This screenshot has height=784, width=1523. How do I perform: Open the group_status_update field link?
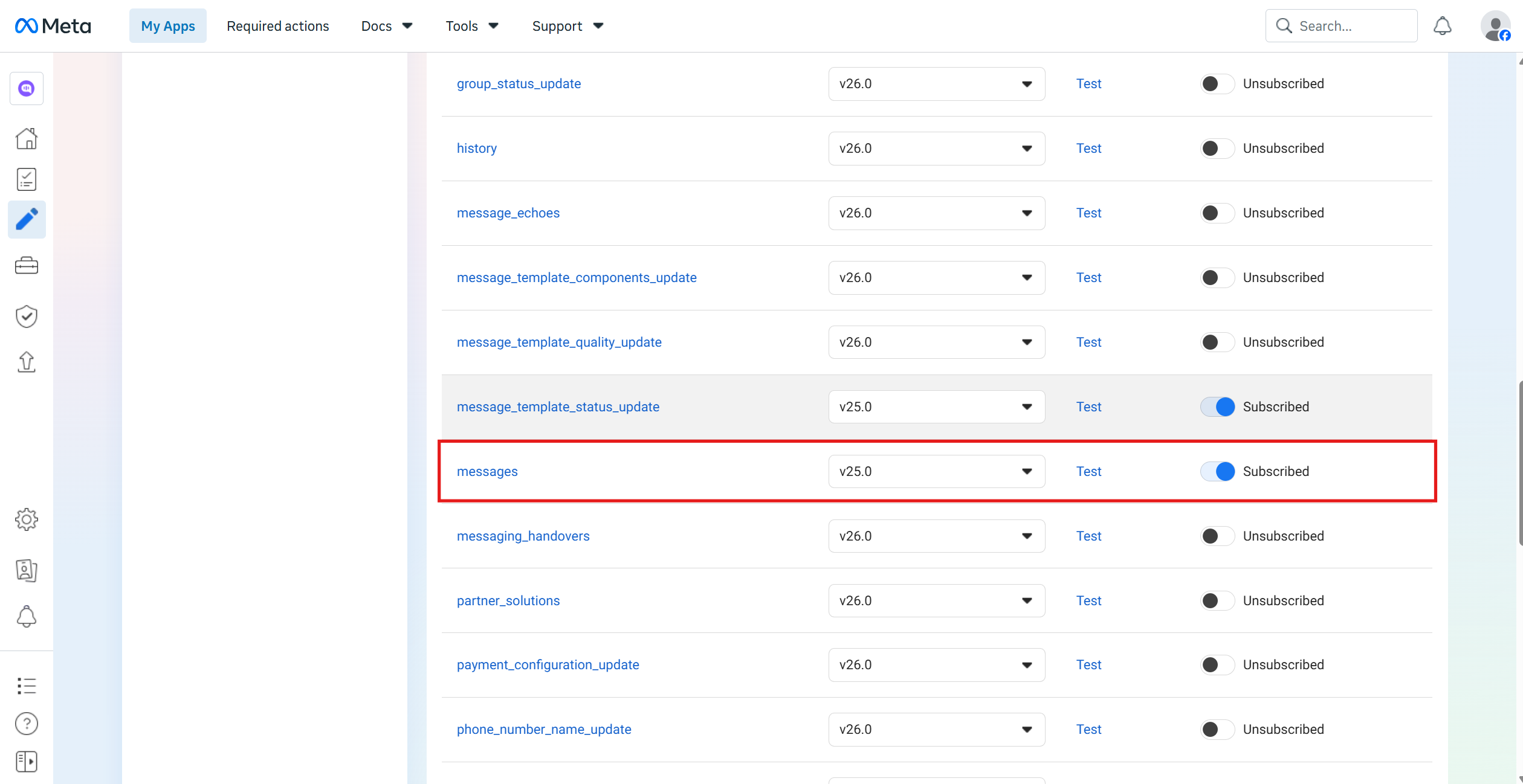tap(519, 84)
